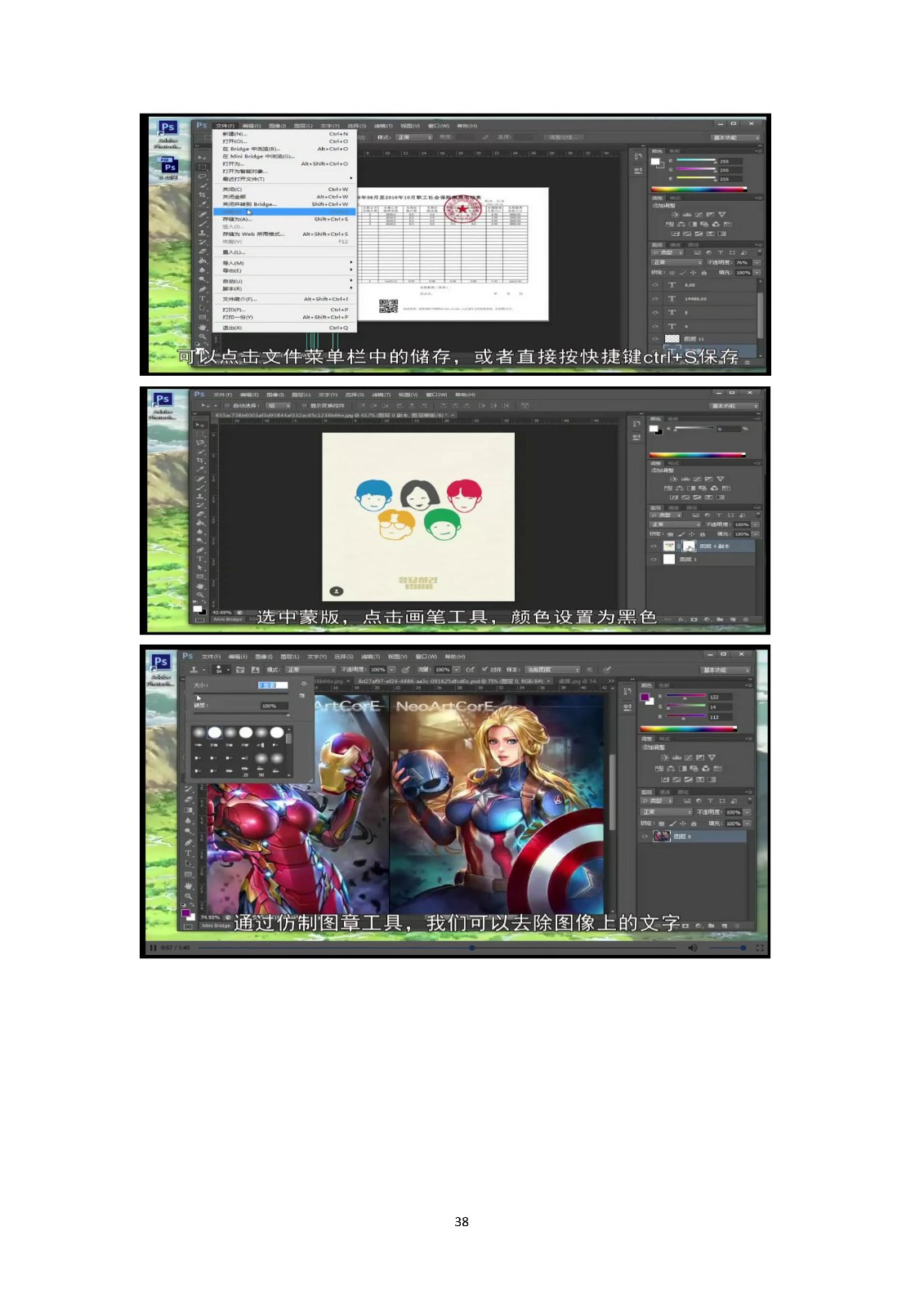Select the Horizontal Type tool in middle screenshot
Screen dimensions: 924x1307
pos(200,559)
